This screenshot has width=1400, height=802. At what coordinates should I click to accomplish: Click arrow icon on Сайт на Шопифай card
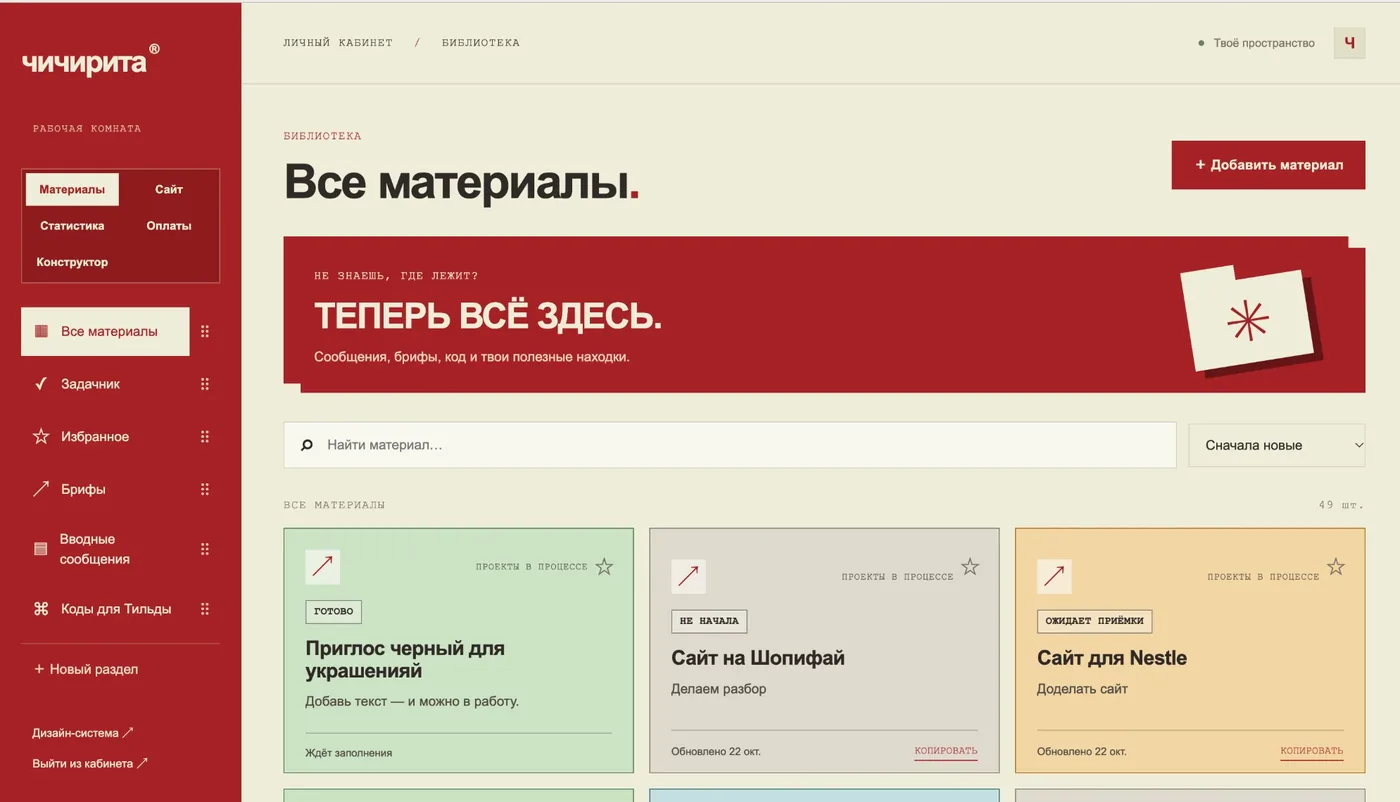click(688, 577)
